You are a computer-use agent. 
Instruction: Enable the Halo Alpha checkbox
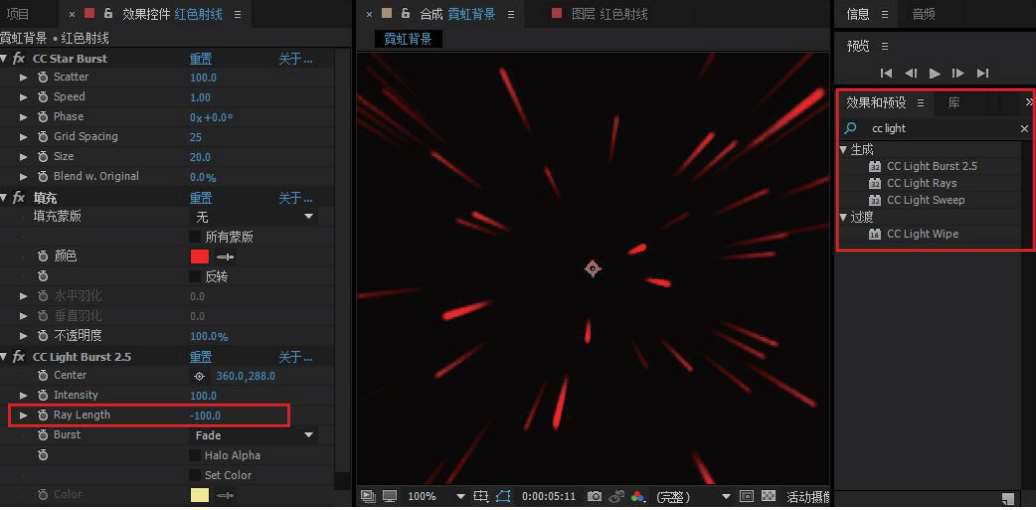point(196,455)
